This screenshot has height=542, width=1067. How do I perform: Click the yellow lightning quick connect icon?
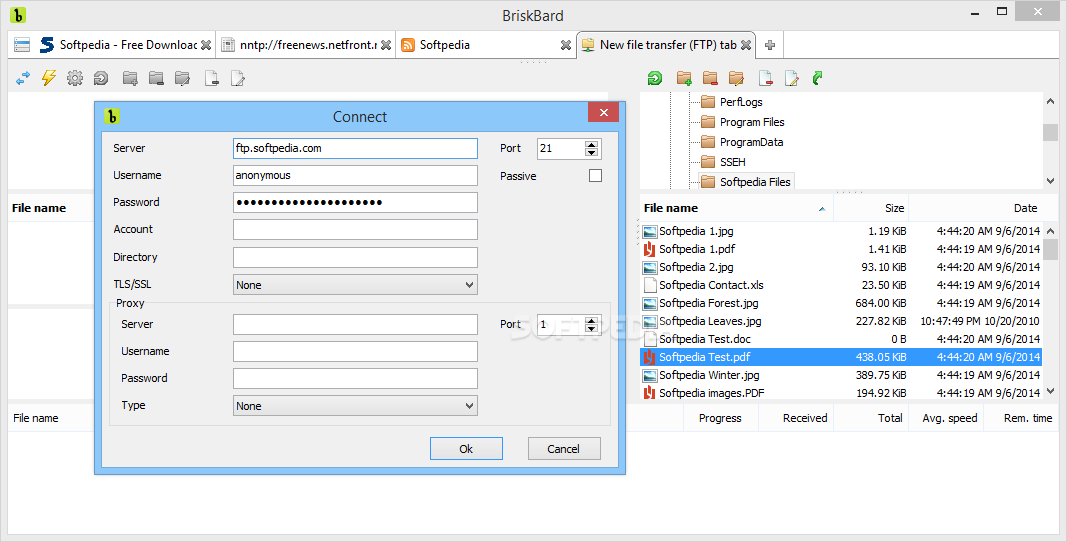click(48, 78)
